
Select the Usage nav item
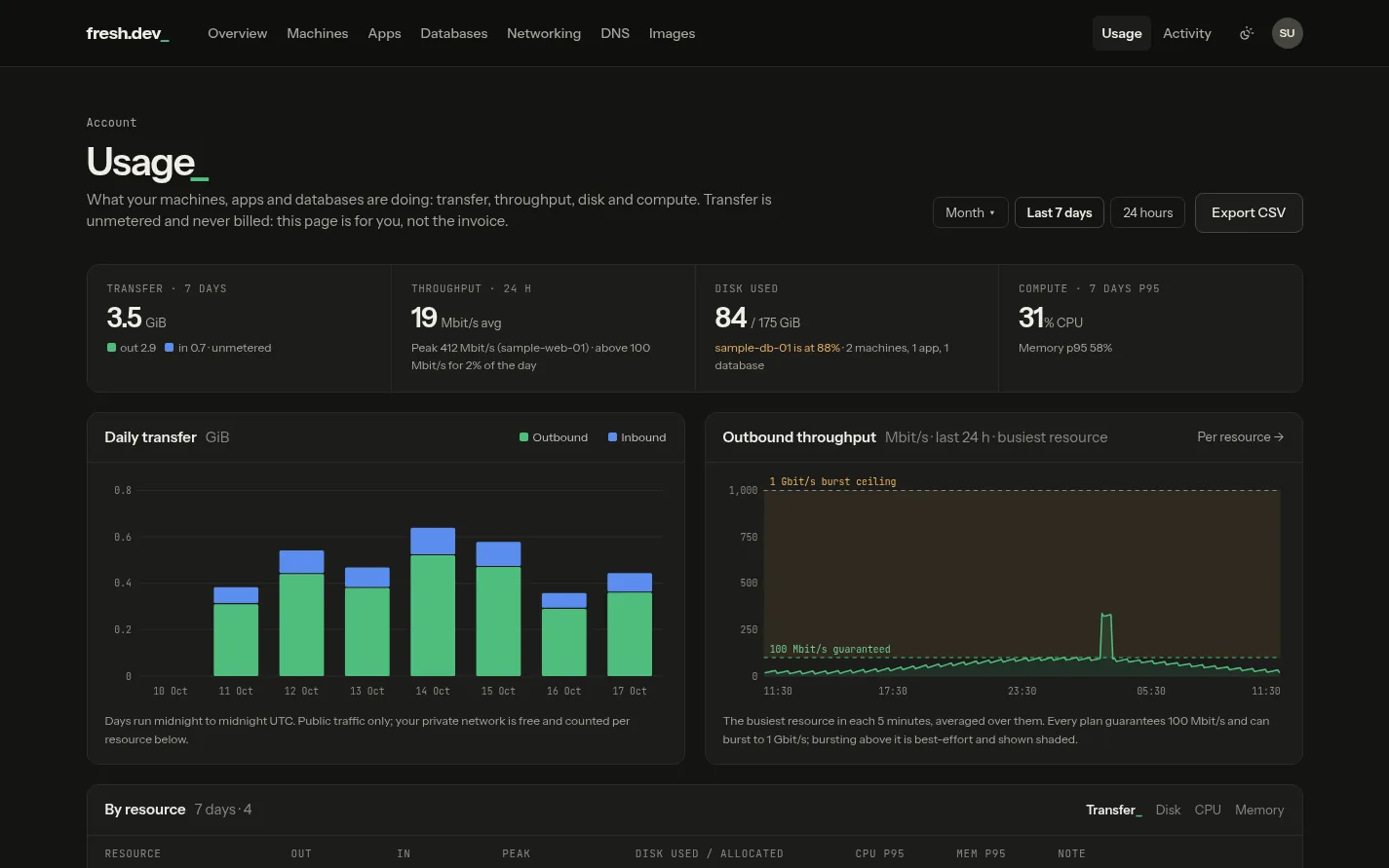(x=1121, y=33)
